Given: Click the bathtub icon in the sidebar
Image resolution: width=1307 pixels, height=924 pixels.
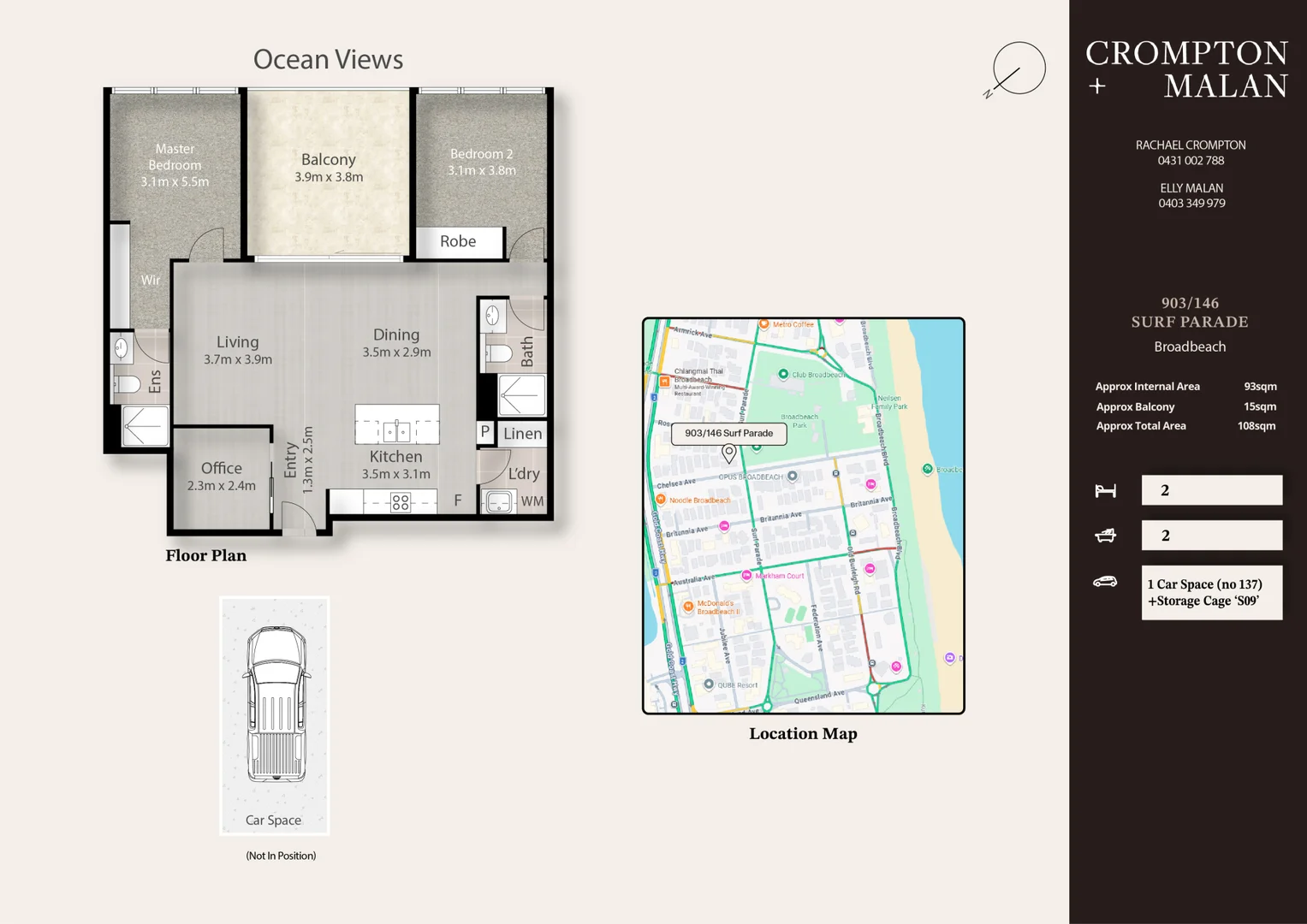Looking at the screenshot, I should [1105, 536].
